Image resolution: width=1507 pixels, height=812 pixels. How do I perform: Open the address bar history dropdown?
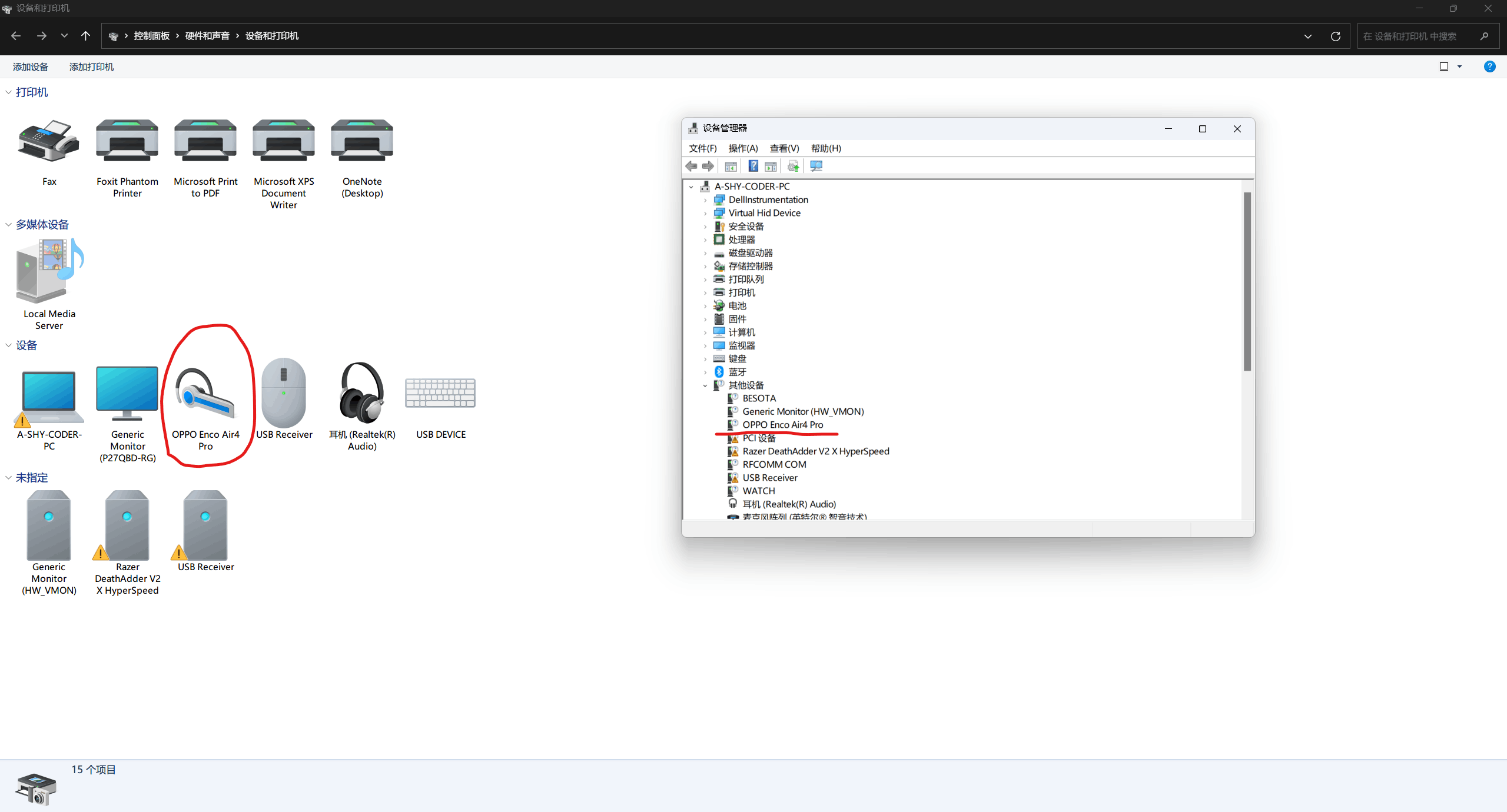(1308, 36)
